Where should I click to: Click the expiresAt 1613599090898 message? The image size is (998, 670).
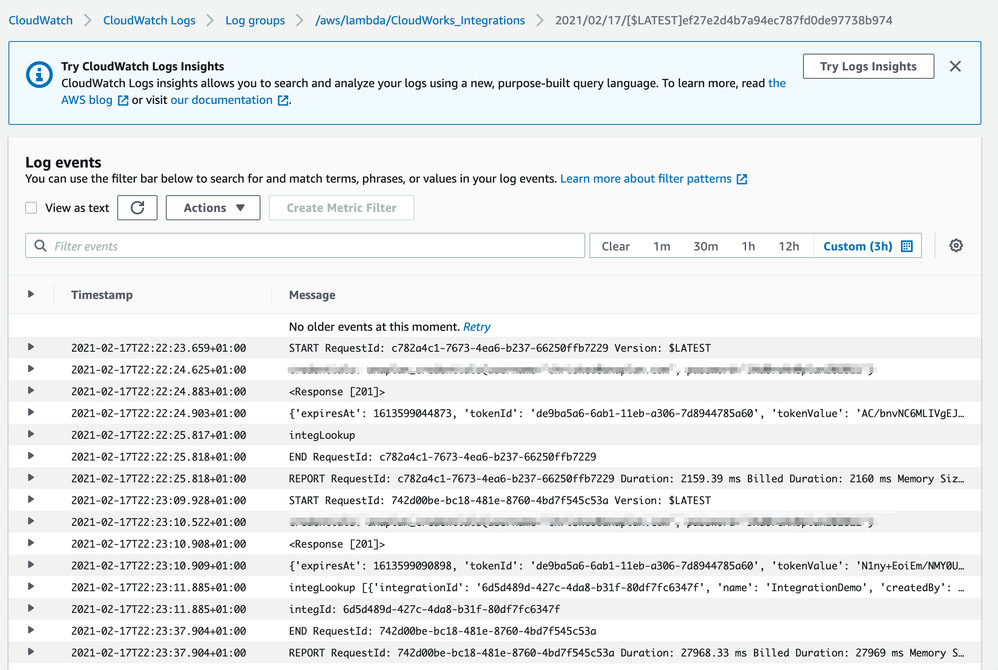(x=626, y=566)
